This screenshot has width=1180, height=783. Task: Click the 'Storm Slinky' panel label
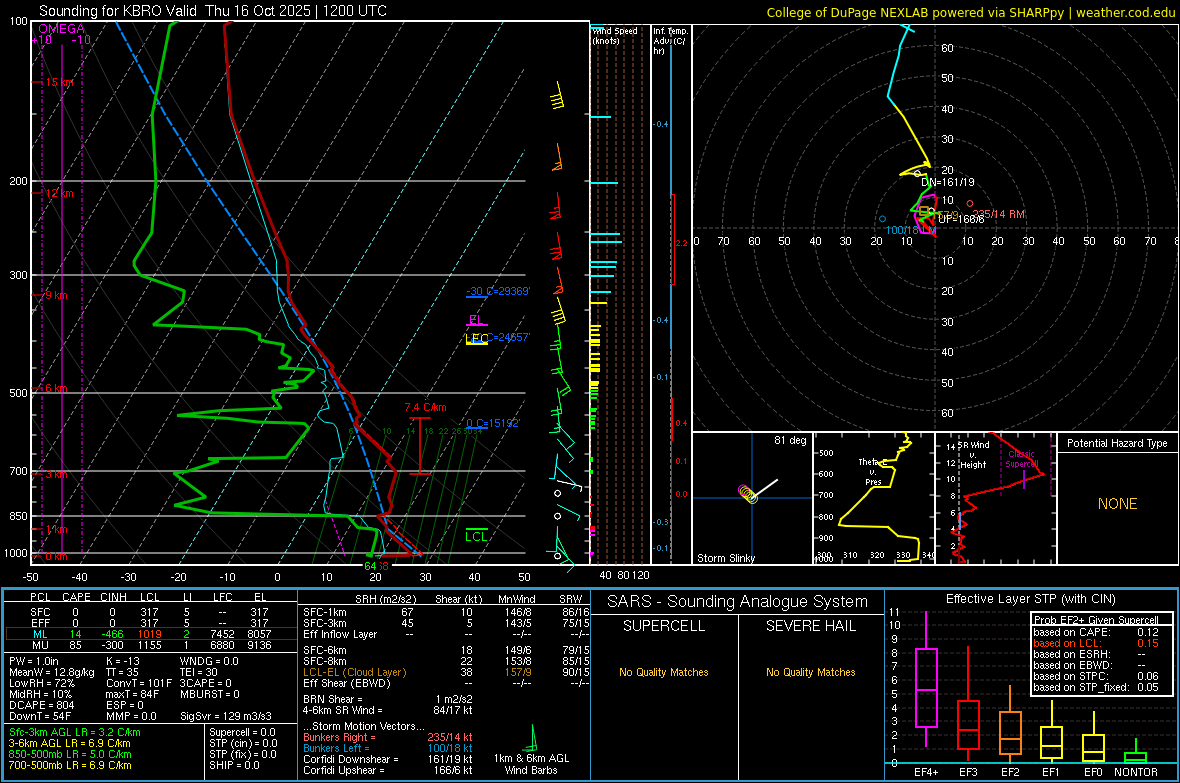click(725, 558)
